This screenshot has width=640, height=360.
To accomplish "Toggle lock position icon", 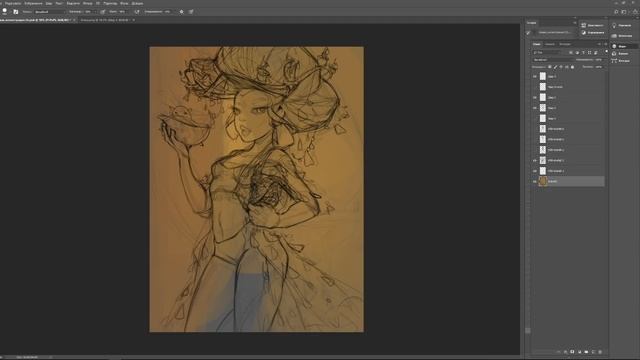I will pyautogui.click(x=561, y=67).
